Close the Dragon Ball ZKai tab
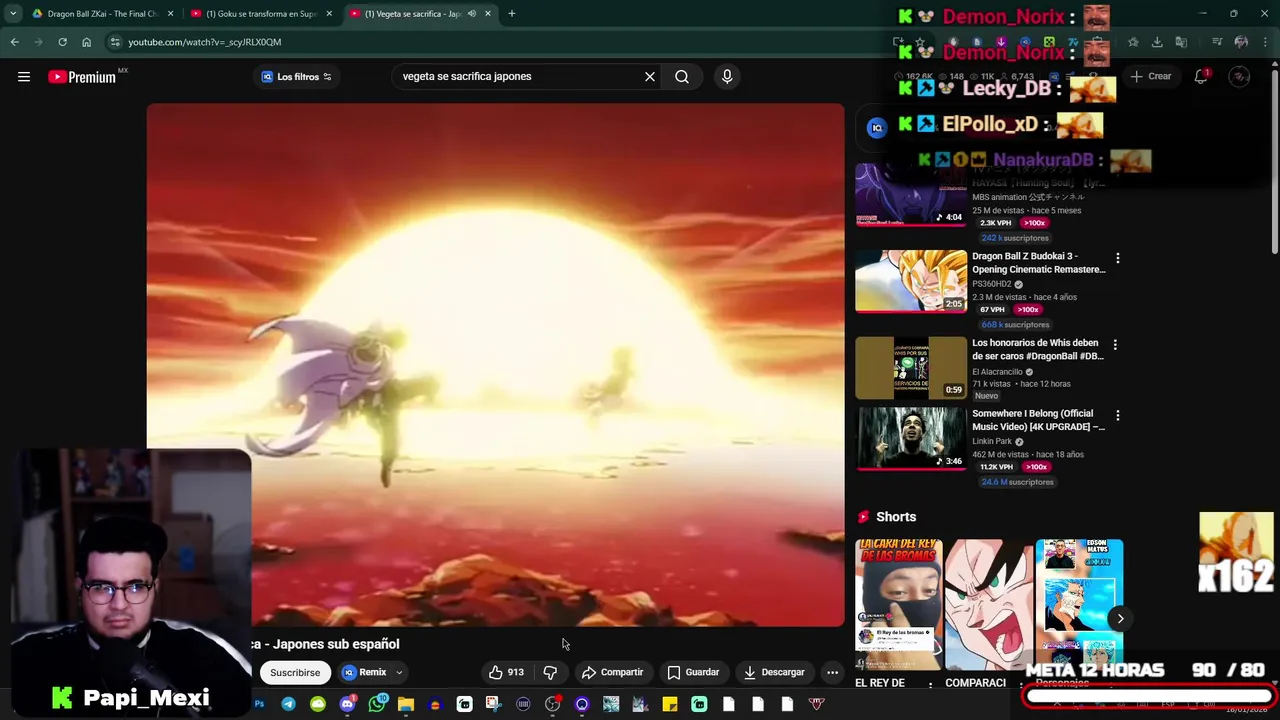Screen dimensions: 1280x720 (170, 14)
